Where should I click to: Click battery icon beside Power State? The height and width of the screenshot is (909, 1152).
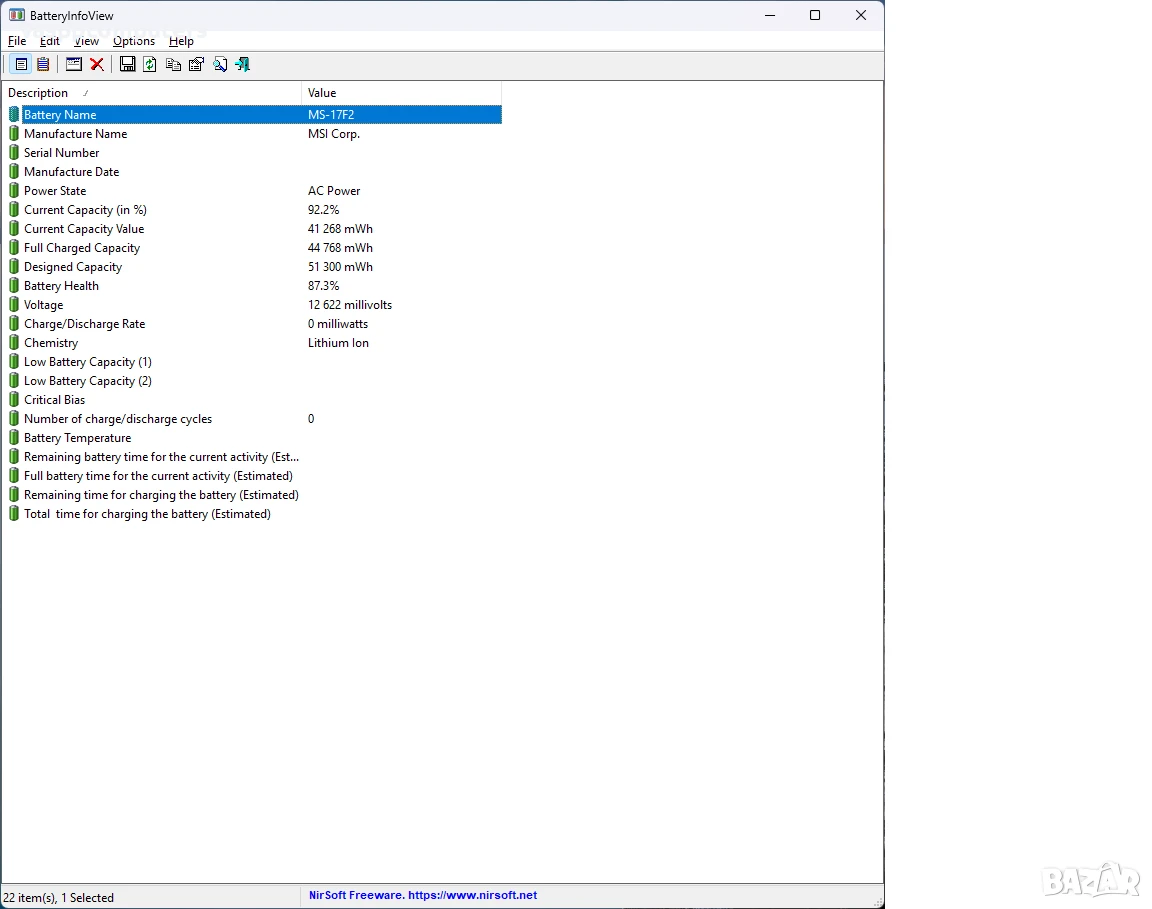coord(14,191)
